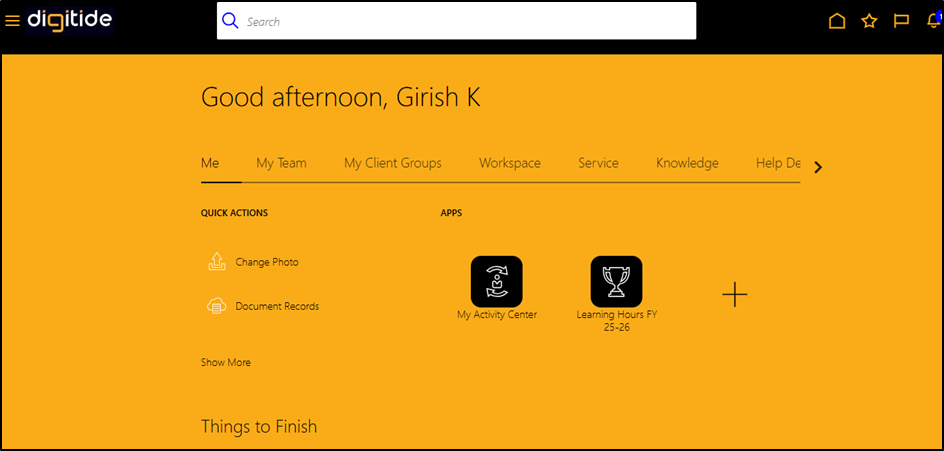The height and width of the screenshot is (451, 944).
Task: Open Learning Hours trophy app icon
Action: 616,281
